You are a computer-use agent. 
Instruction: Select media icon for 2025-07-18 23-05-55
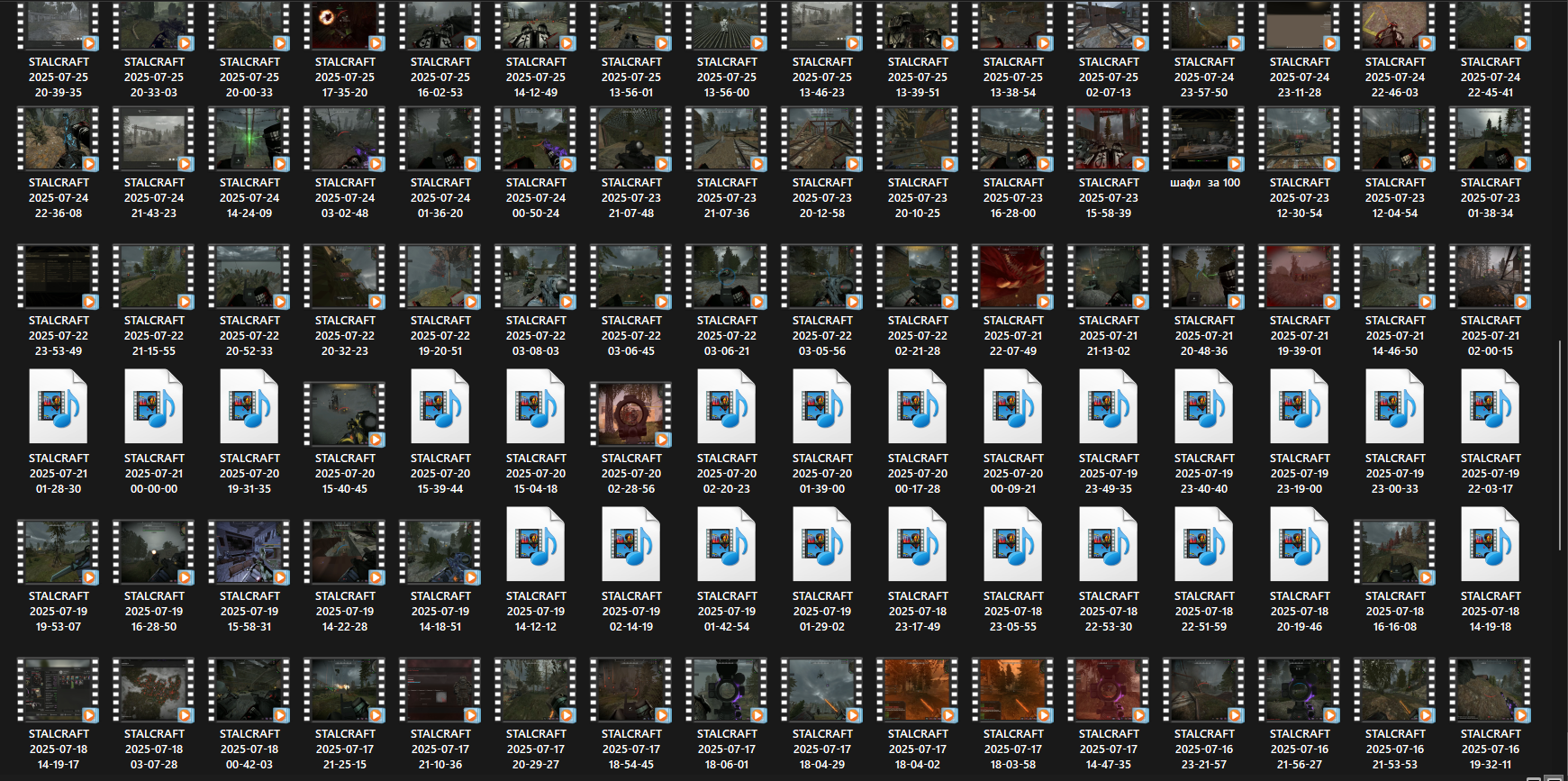1013,545
